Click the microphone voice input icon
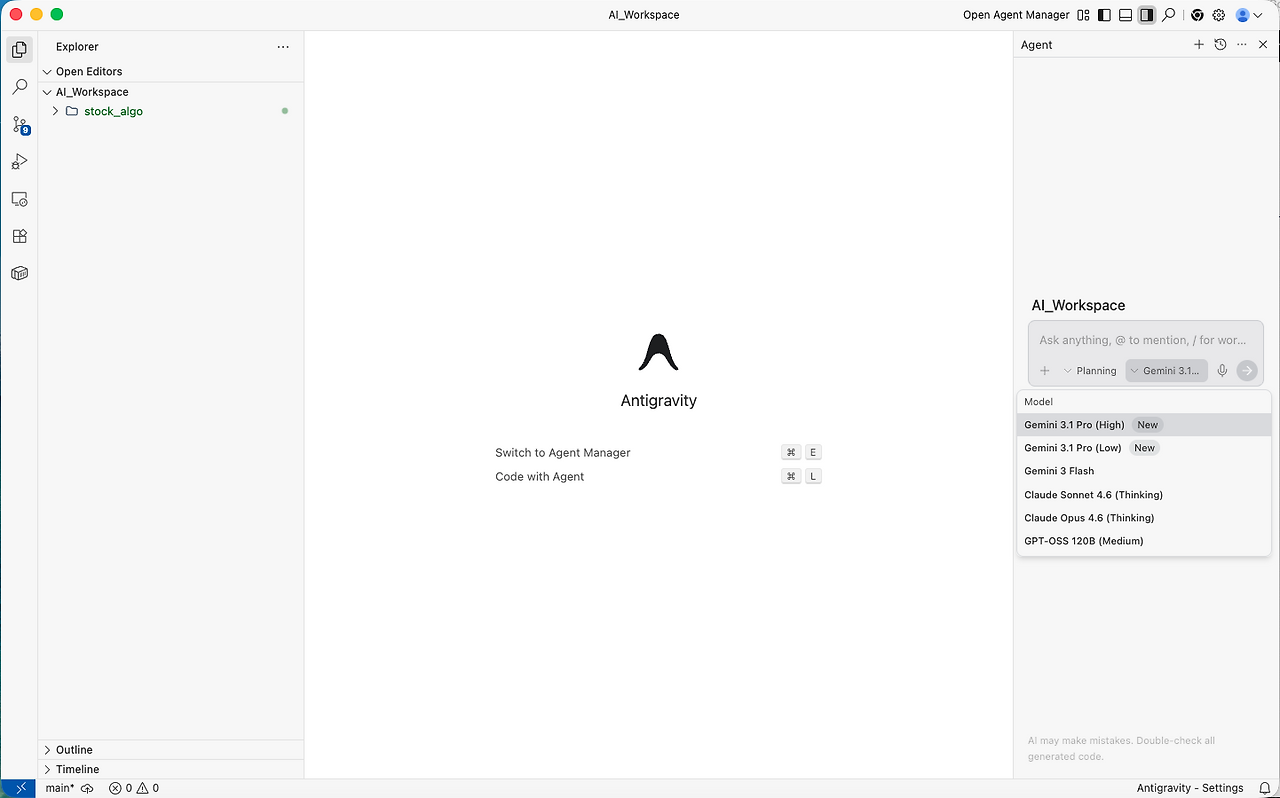The width and height of the screenshot is (1280, 798). tap(1222, 371)
